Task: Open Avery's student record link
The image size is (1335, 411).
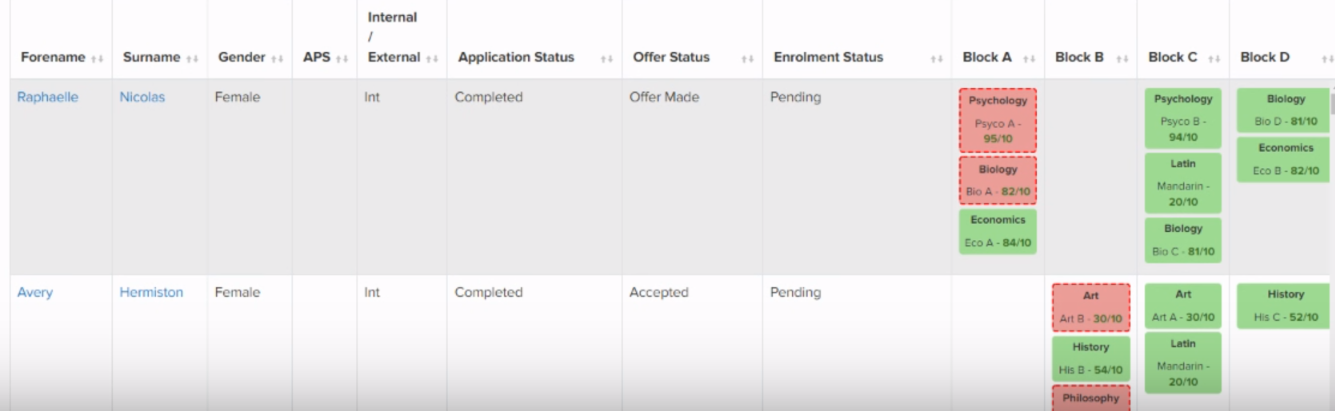Action: point(35,292)
